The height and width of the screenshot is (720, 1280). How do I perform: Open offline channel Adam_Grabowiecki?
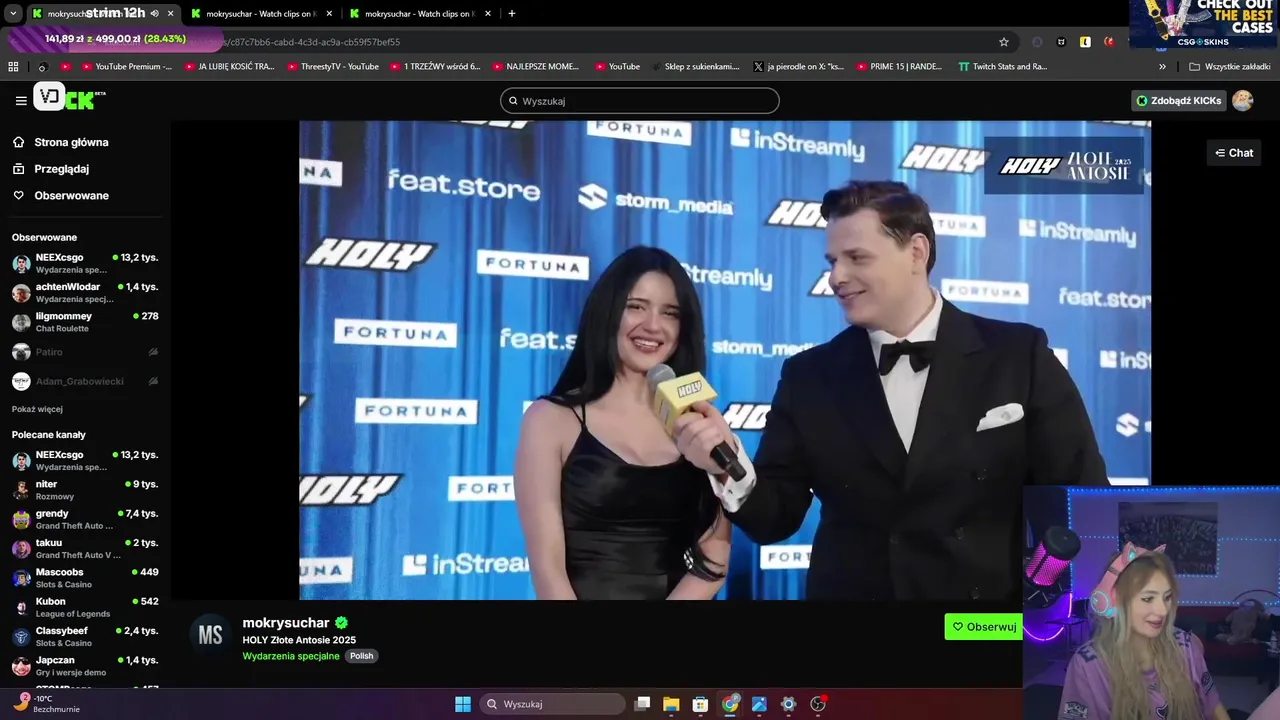click(85, 381)
